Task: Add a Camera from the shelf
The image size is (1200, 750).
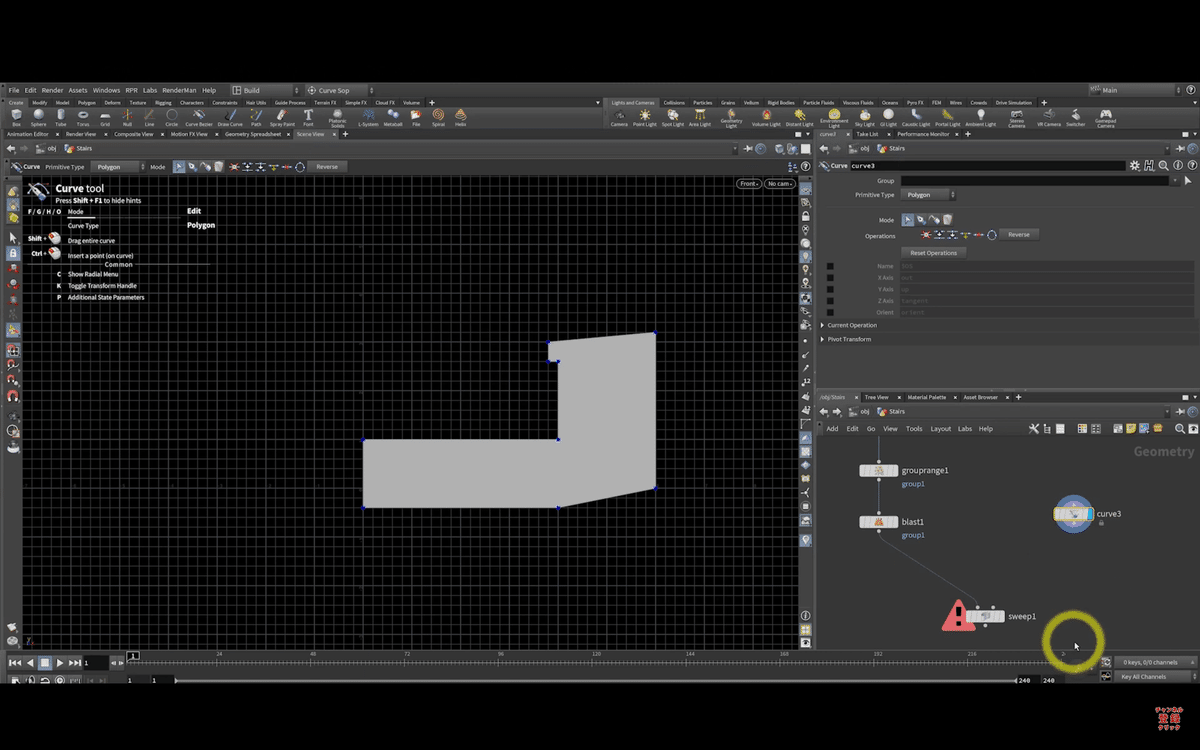Action: click(x=619, y=118)
